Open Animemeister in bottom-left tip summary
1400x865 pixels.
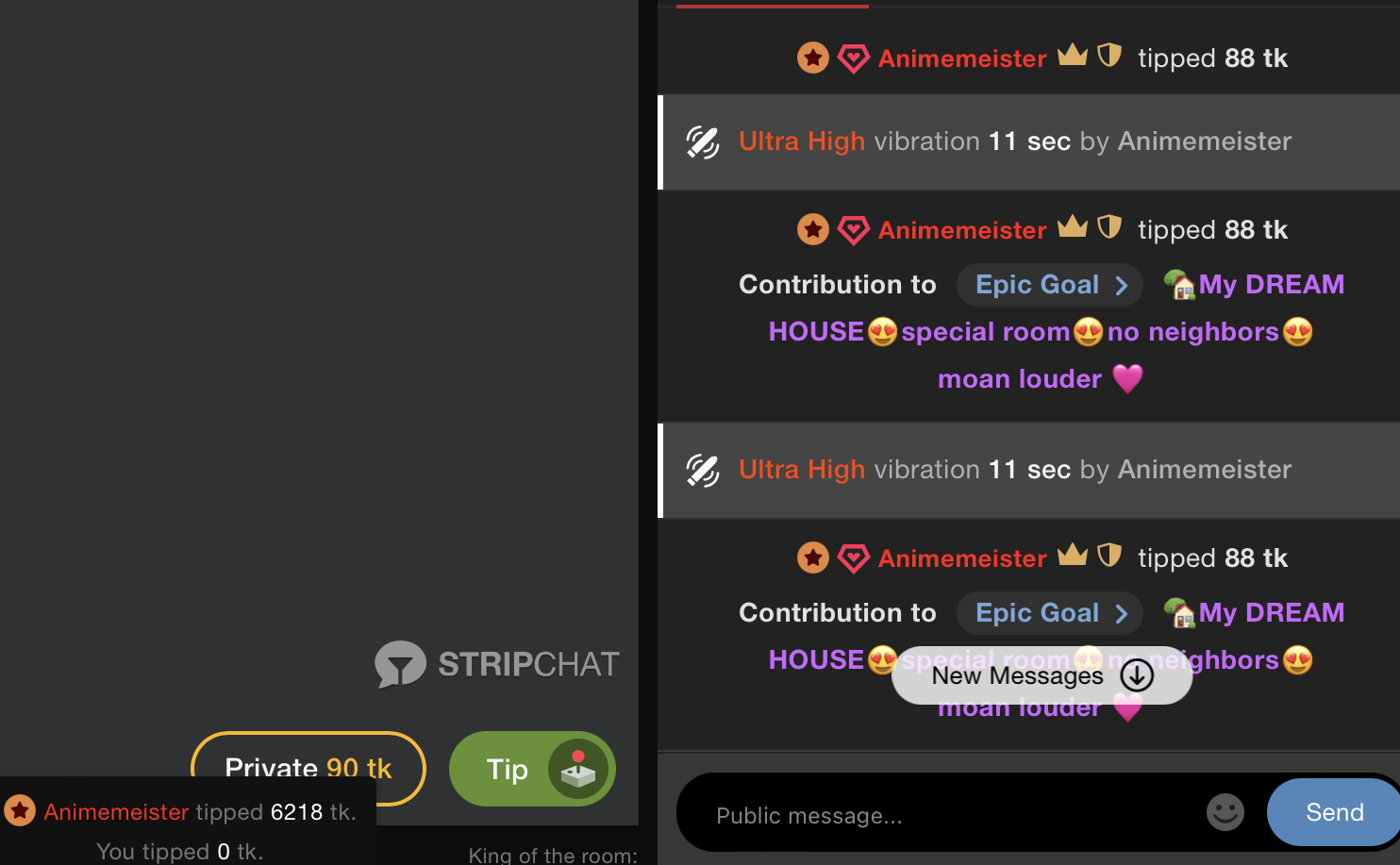[116, 812]
